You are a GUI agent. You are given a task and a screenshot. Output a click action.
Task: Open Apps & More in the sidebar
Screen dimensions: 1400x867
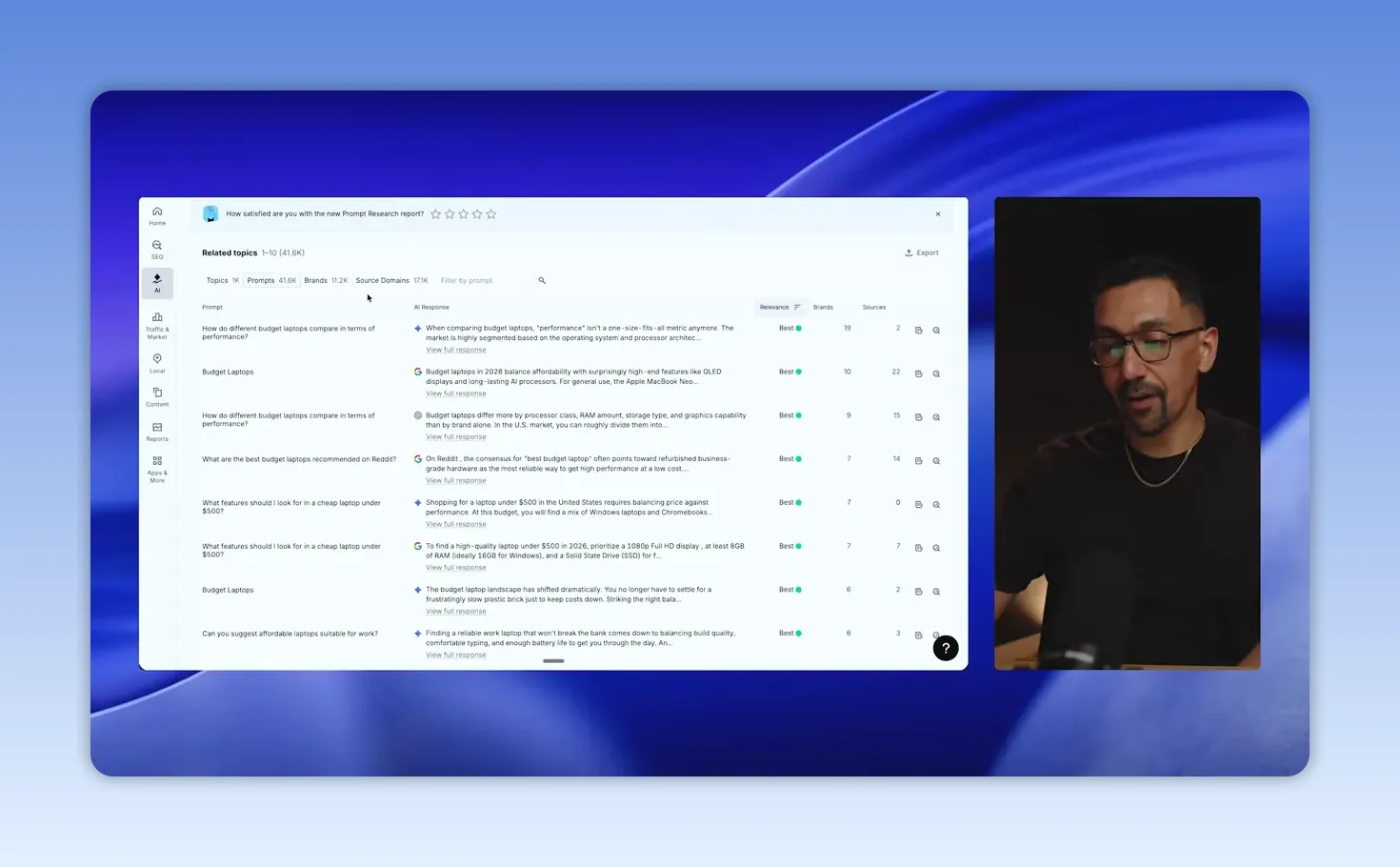click(157, 470)
